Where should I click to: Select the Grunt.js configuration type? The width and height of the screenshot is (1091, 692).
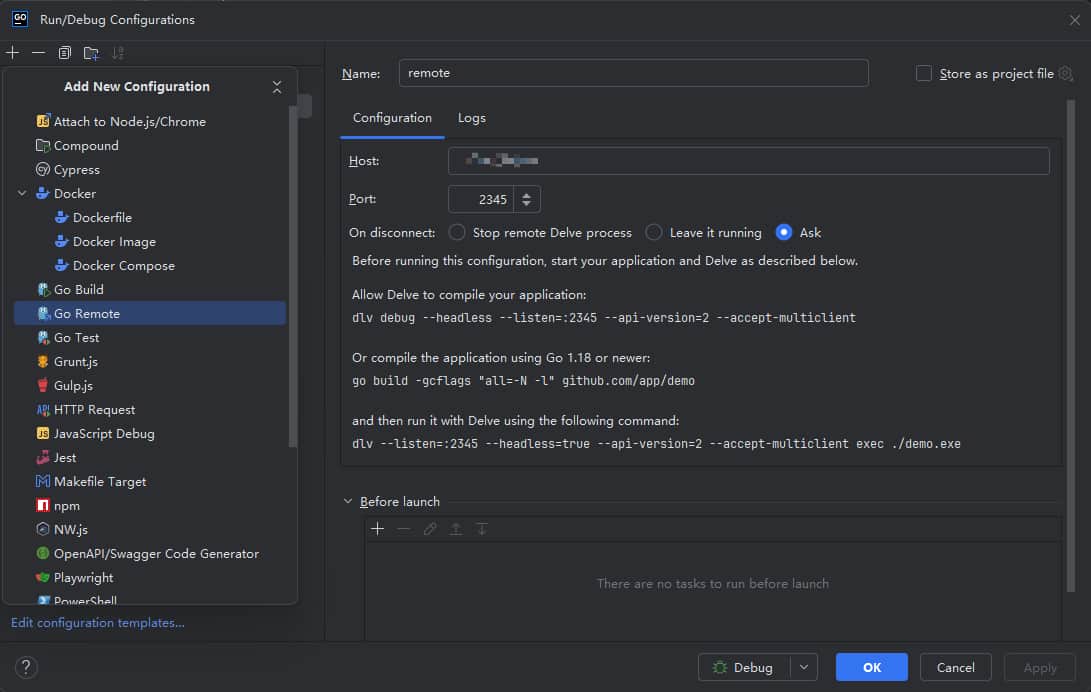point(150,362)
